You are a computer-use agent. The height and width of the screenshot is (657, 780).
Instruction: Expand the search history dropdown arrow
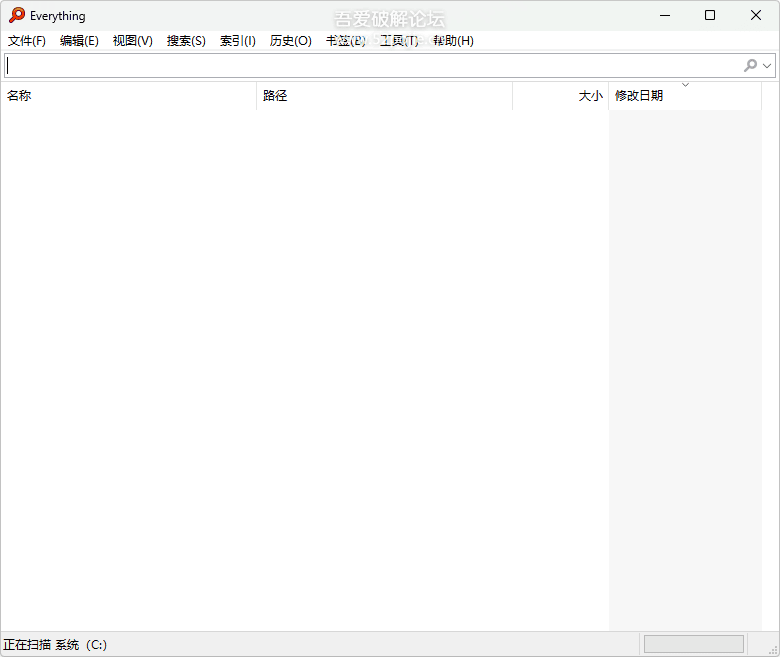point(767,66)
